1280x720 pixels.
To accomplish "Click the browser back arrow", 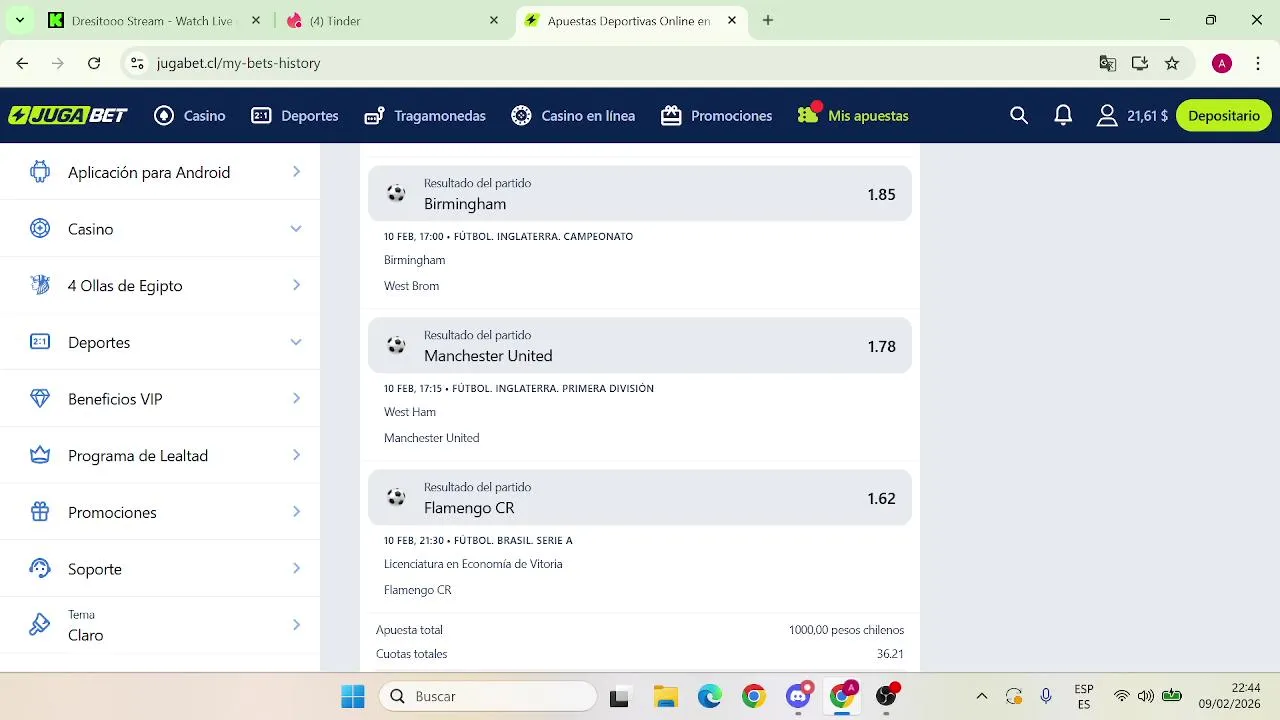I will click(22, 63).
